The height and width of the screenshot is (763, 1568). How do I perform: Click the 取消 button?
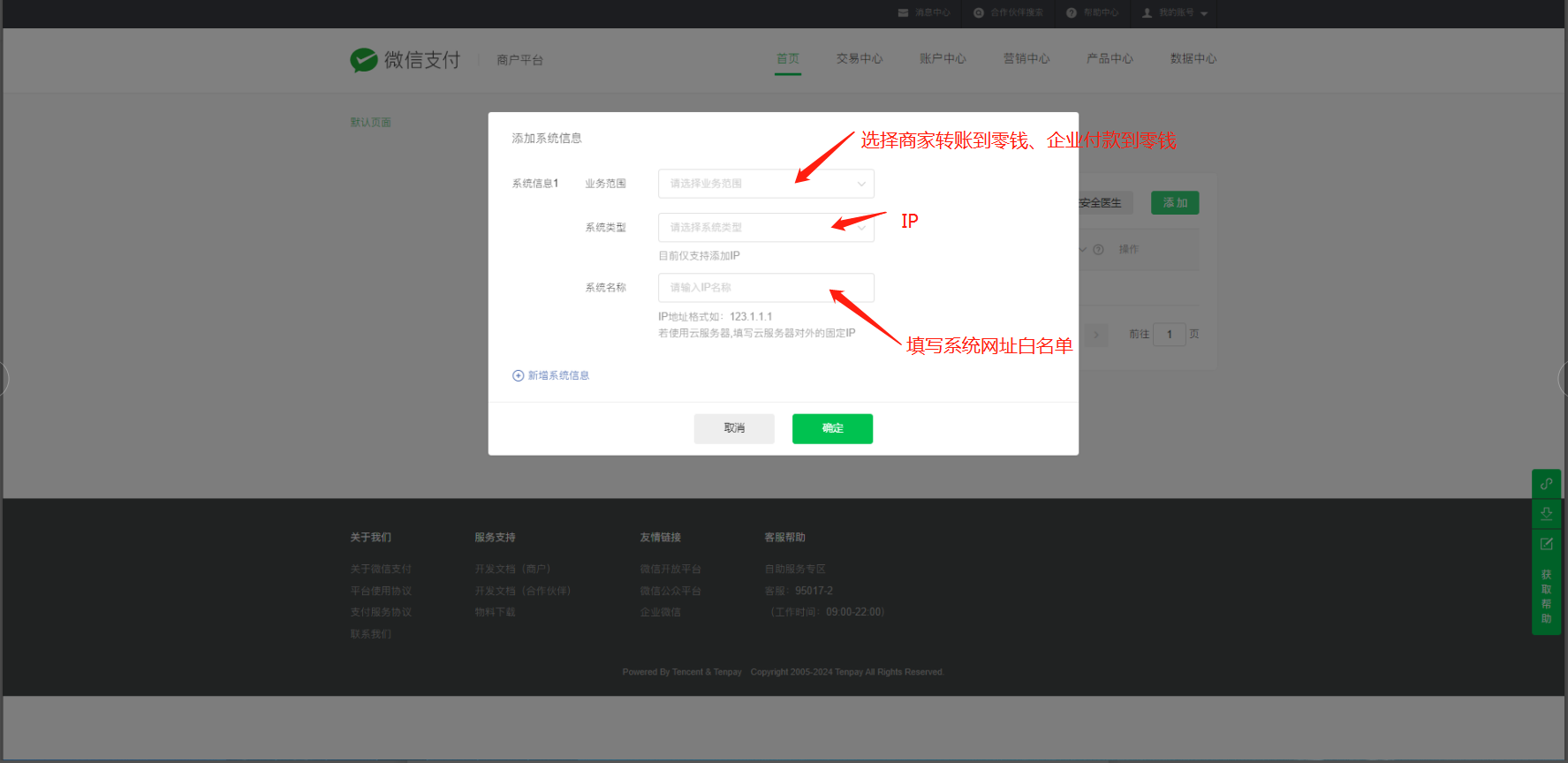click(x=734, y=428)
